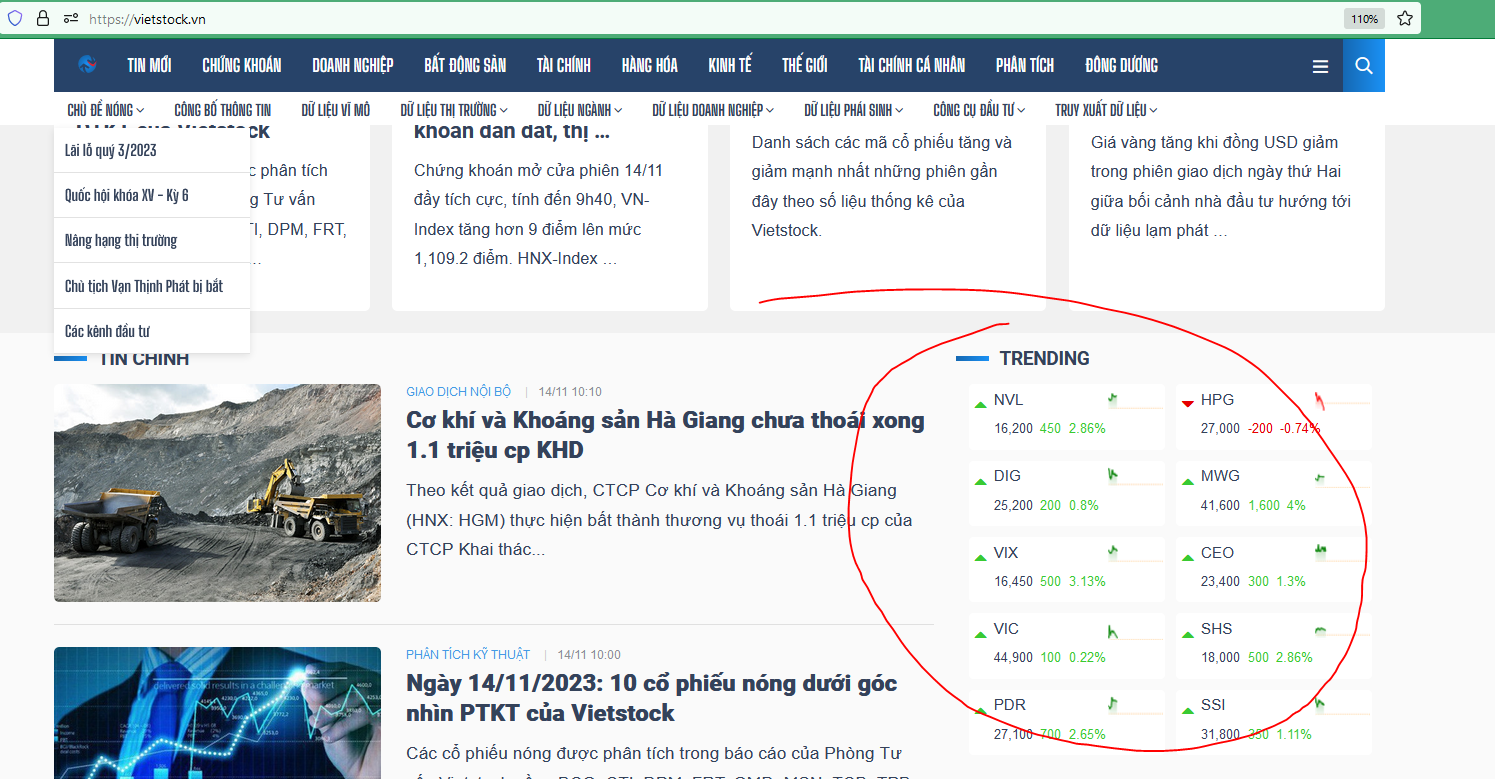The width and height of the screenshot is (1495, 779).
Task: Click the PDR mini sparkline chart
Action: (1135, 706)
